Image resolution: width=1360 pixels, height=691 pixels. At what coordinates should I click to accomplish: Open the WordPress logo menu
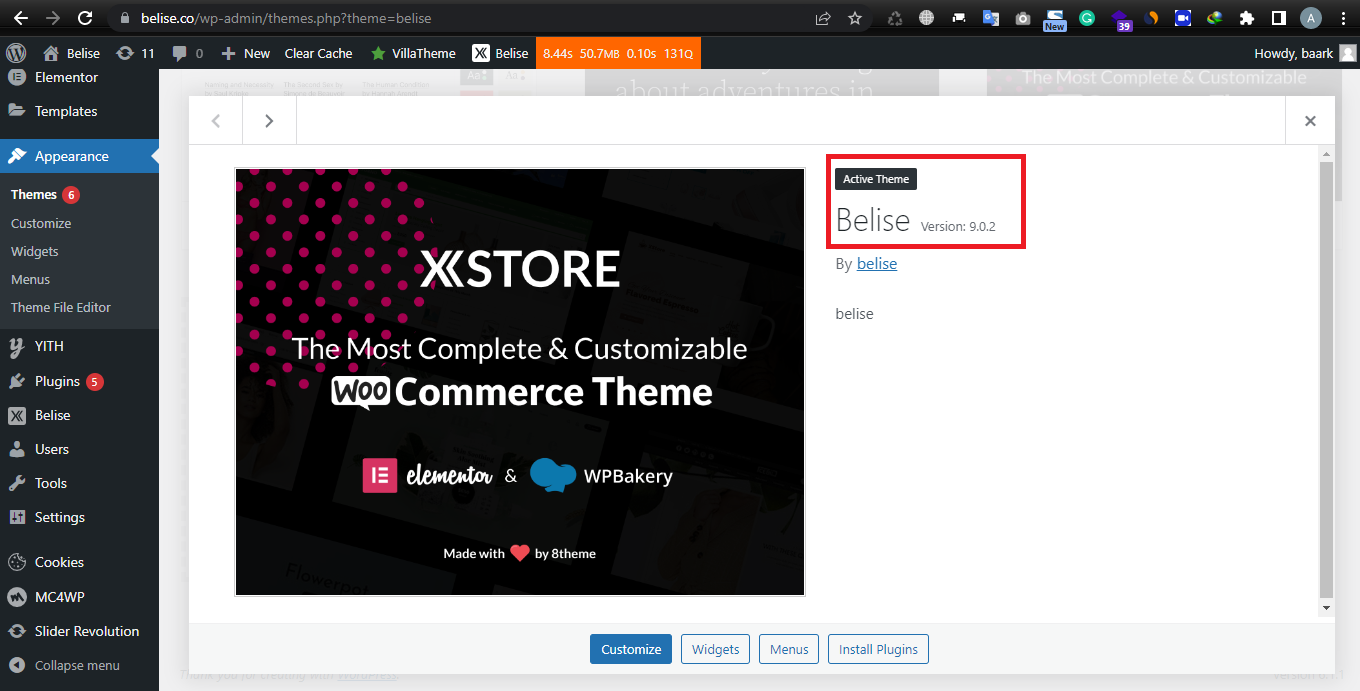coord(16,53)
